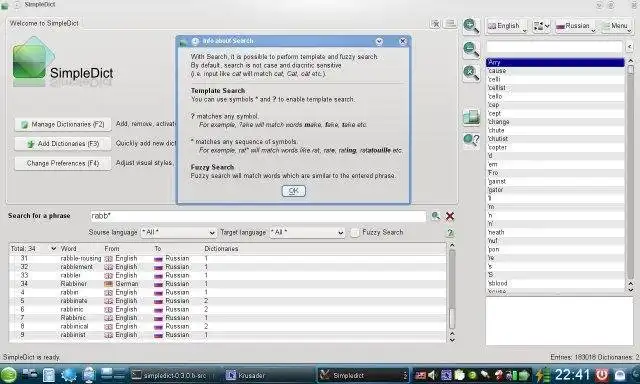The height and width of the screenshot is (384, 640).
Task: Click the zoom out magnifier icon
Action: [x=471, y=49]
